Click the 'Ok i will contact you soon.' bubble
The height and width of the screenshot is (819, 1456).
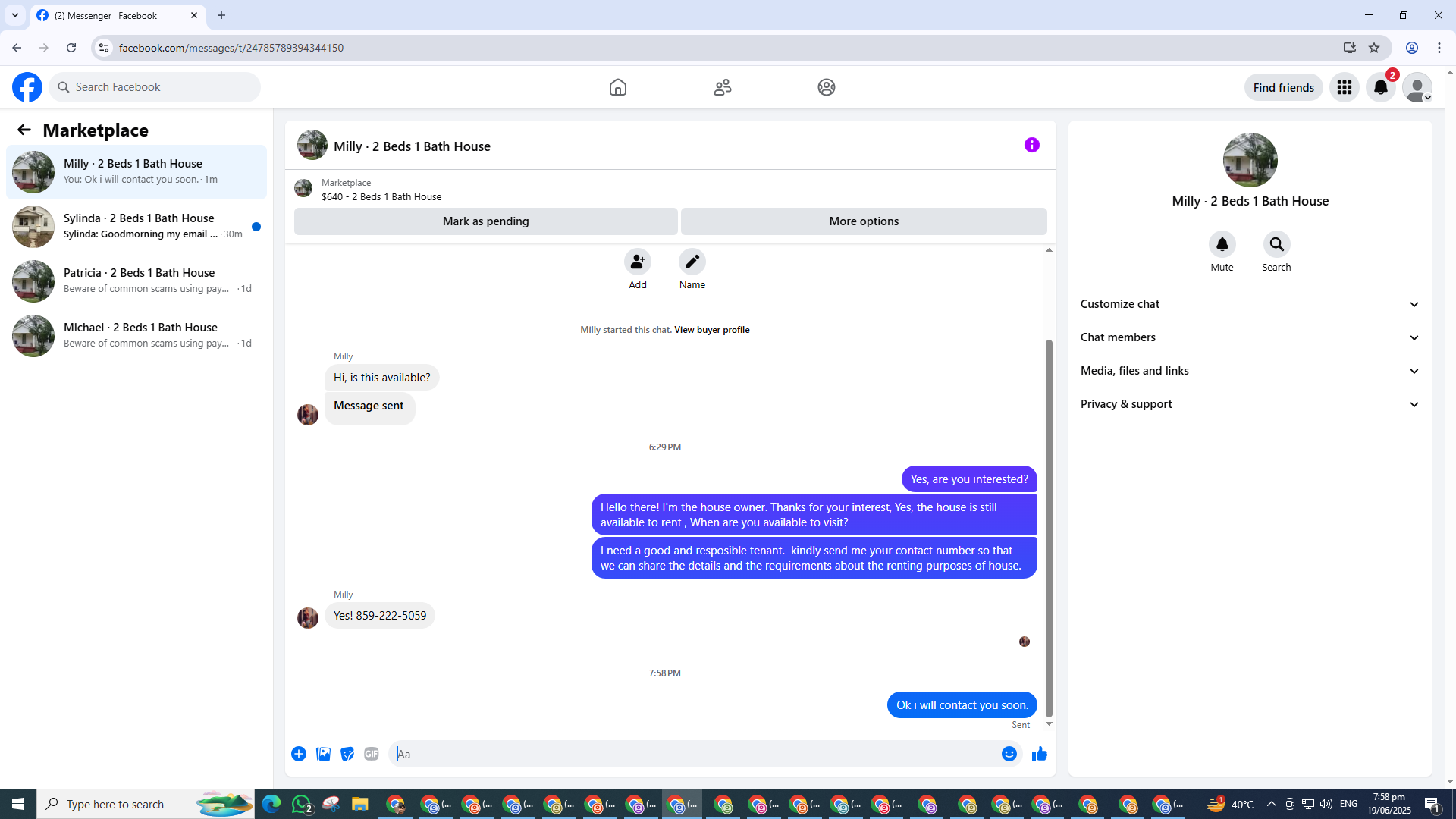pos(962,705)
